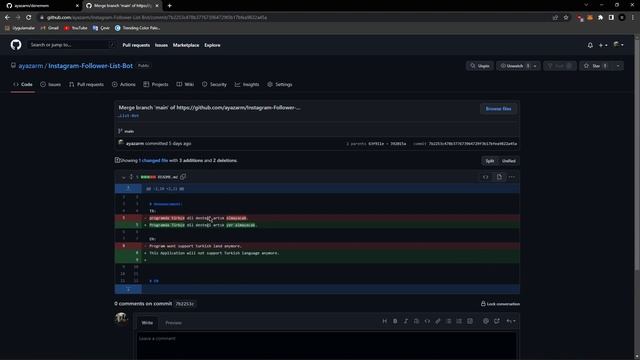Image resolution: width=640 pixels, height=360 pixels.
Task: Switch to the Settings tab
Action: (280, 84)
